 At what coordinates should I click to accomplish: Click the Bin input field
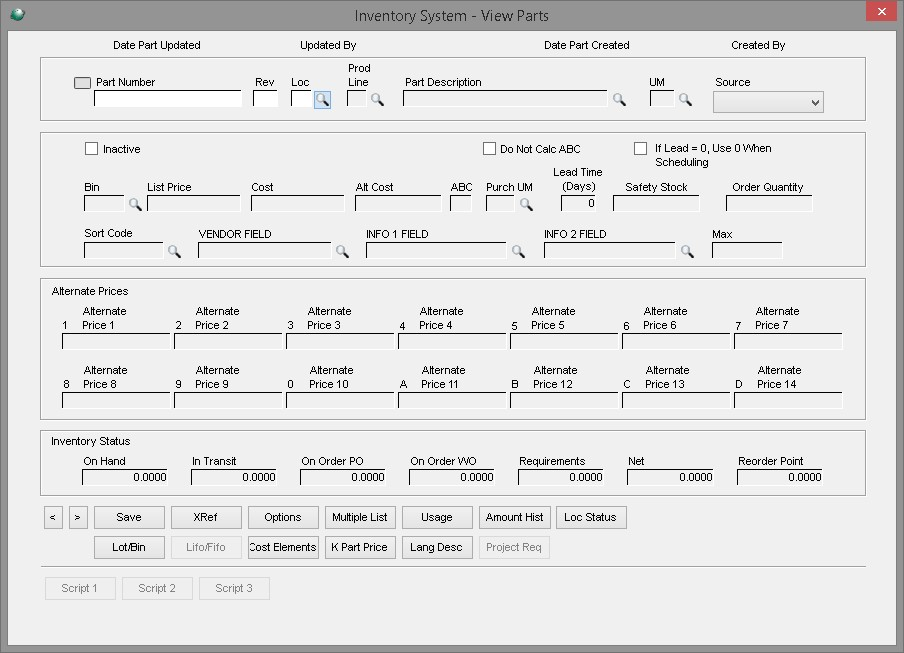click(104, 203)
